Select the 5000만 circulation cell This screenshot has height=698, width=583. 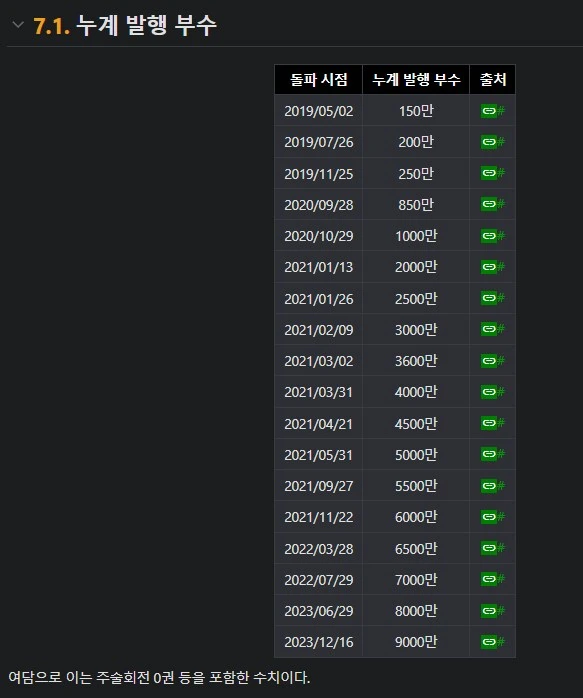click(x=416, y=454)
